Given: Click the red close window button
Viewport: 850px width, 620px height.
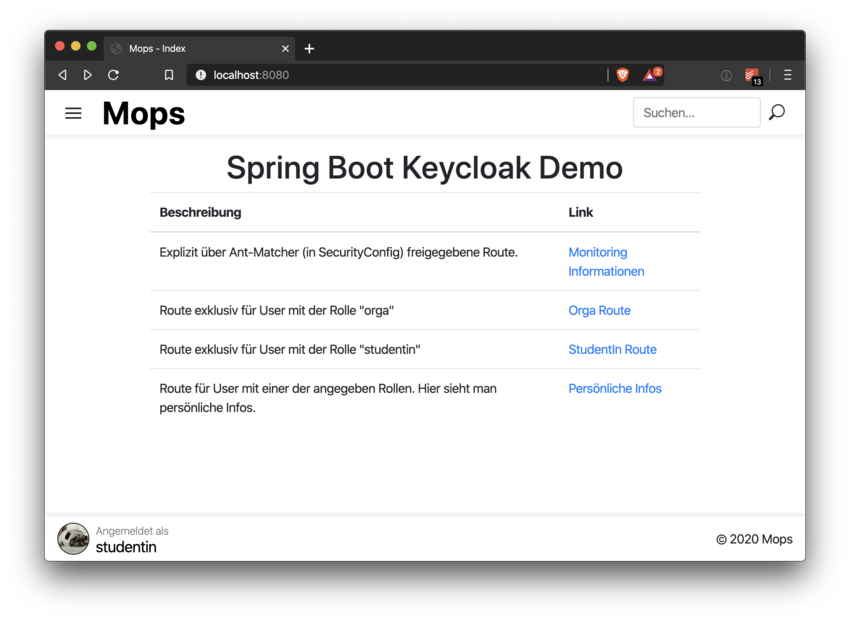Looking at the screenshot, I should (60, 47).
